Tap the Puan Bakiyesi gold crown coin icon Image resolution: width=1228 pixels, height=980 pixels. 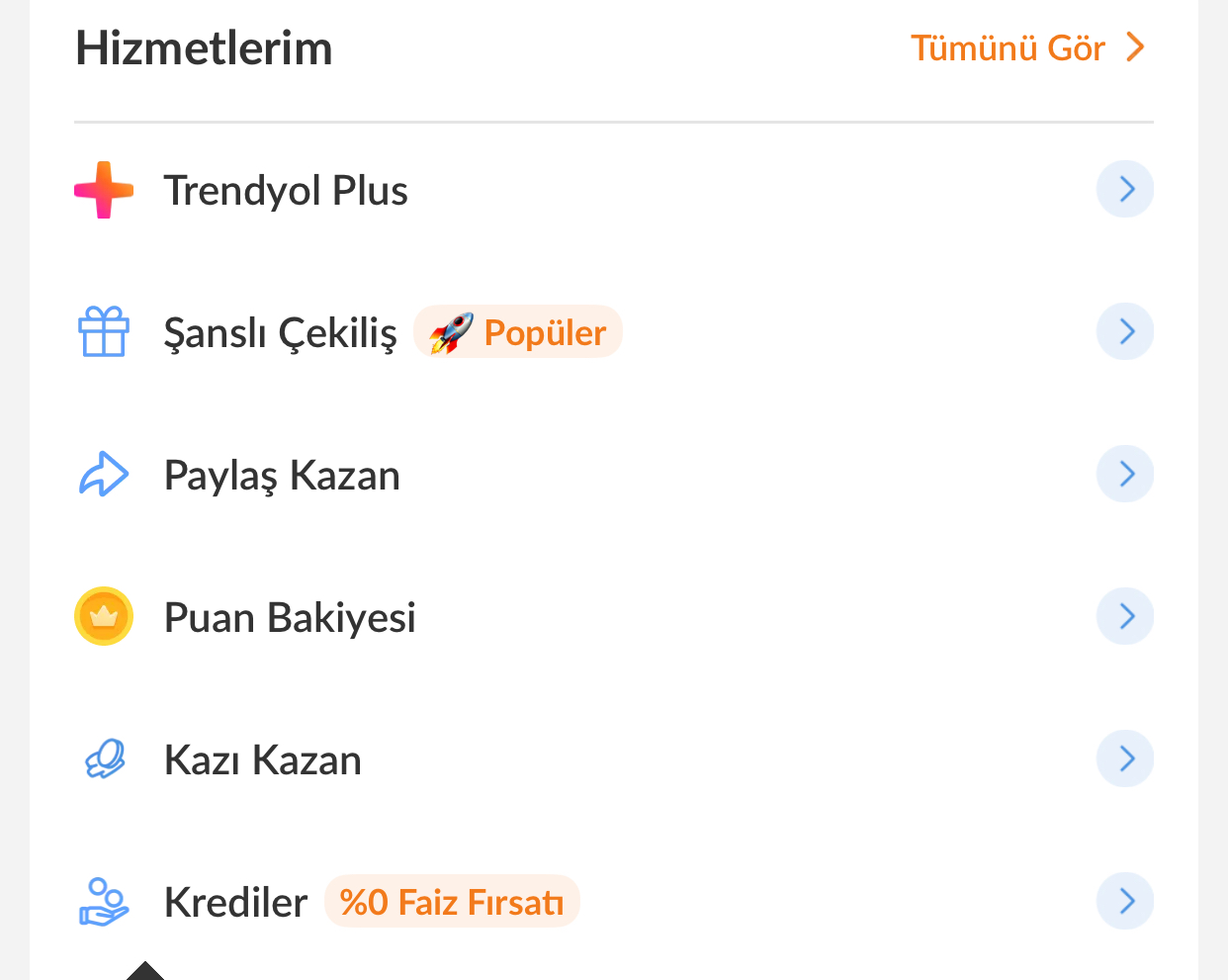click(104, 616)
